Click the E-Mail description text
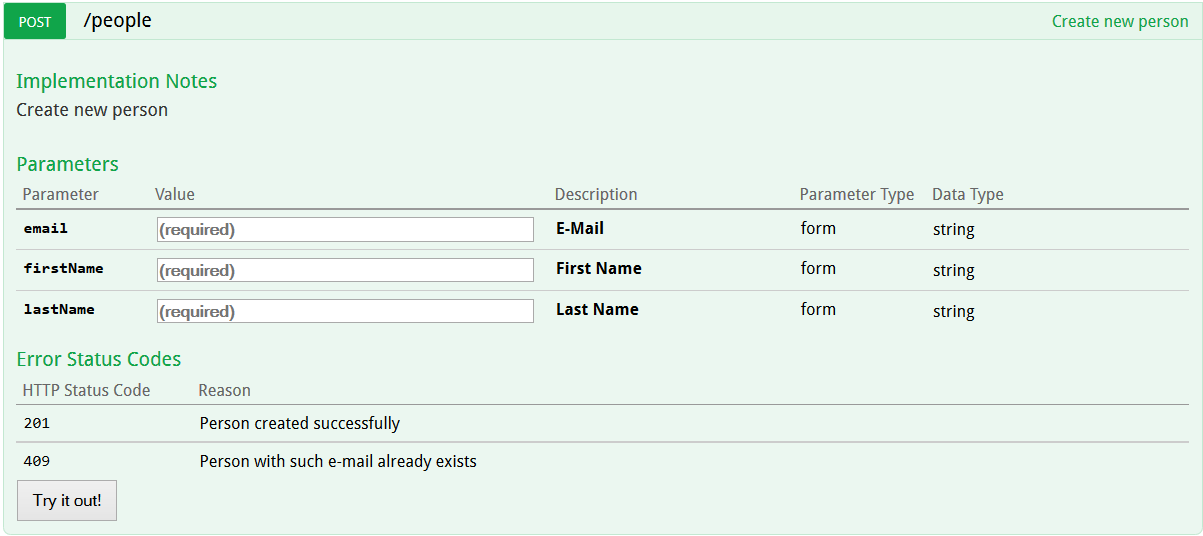The width and height of the screenshot is (1203, 536). point(580,228)
